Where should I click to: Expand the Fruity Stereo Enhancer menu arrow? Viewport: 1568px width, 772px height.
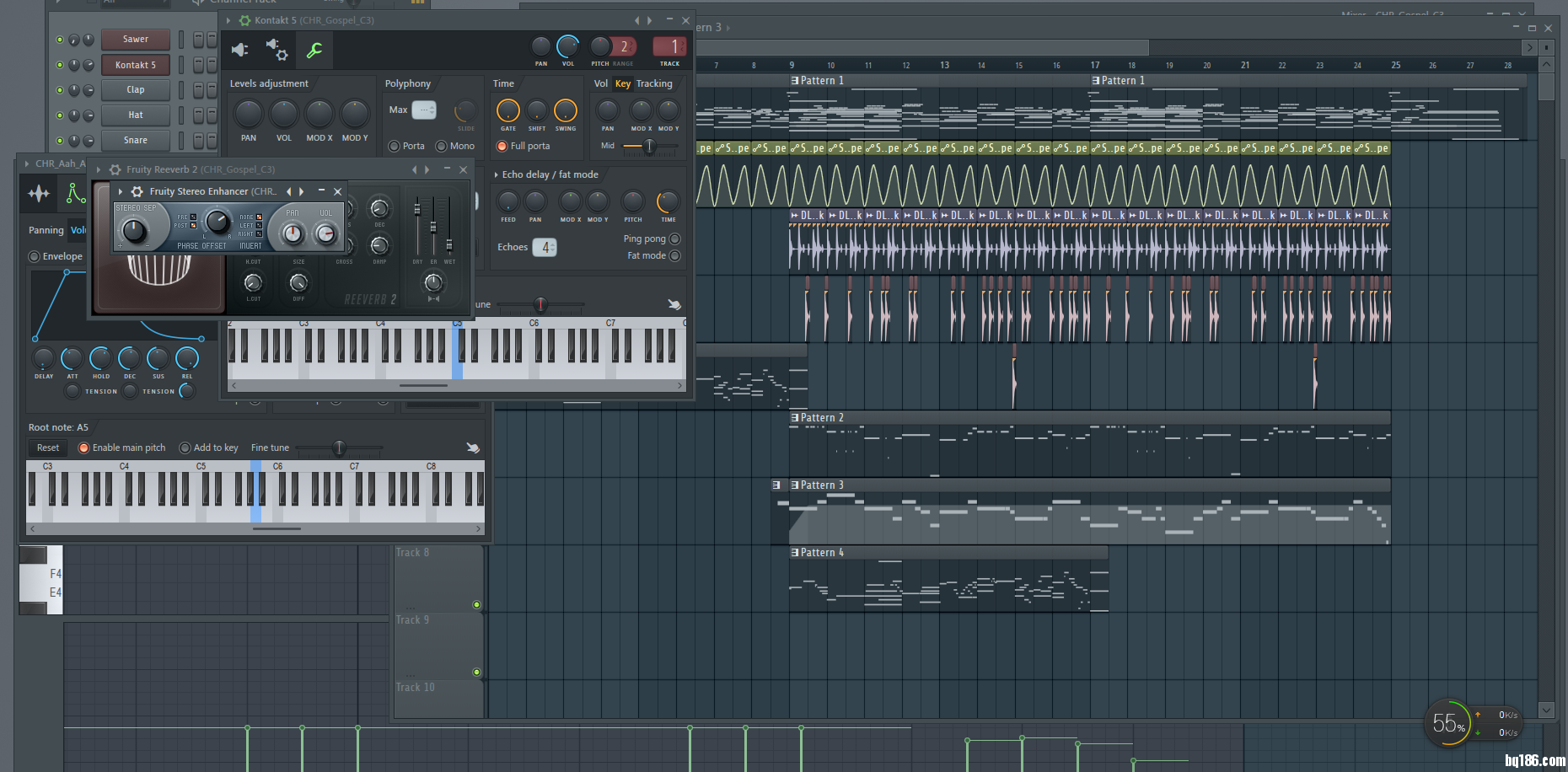pos(121,191)
